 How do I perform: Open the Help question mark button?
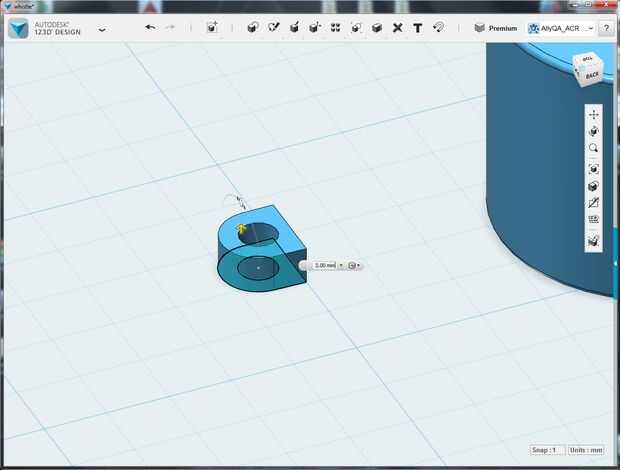click(606, 28)
